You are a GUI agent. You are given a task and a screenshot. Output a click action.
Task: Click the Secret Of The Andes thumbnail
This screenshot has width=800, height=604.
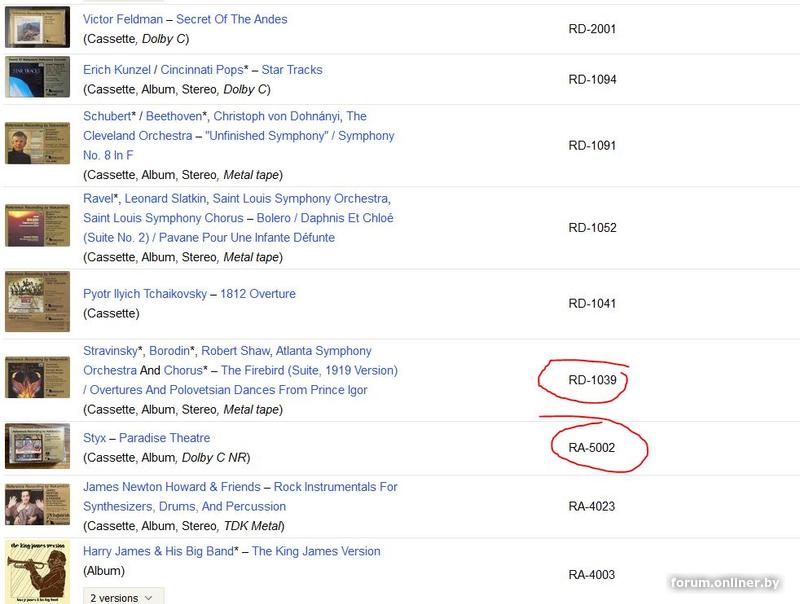pyautogui.click(x=37, y=27)
